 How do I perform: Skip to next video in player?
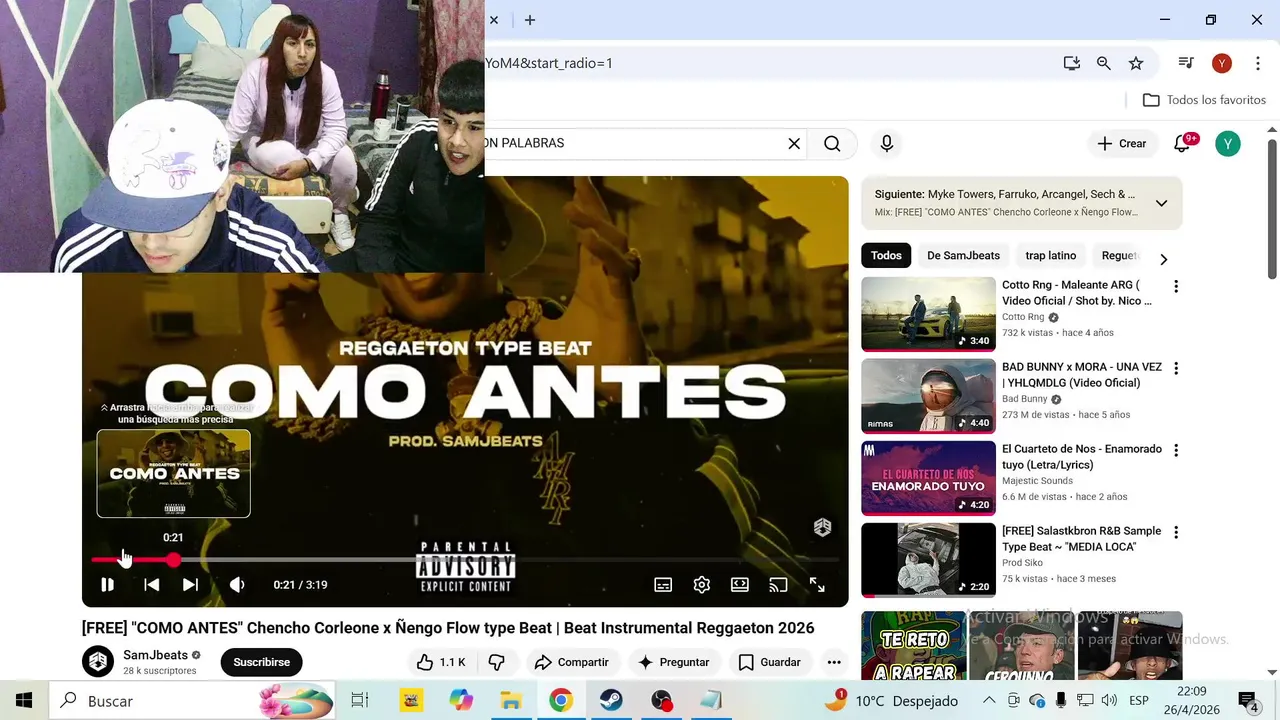[190, 585]
